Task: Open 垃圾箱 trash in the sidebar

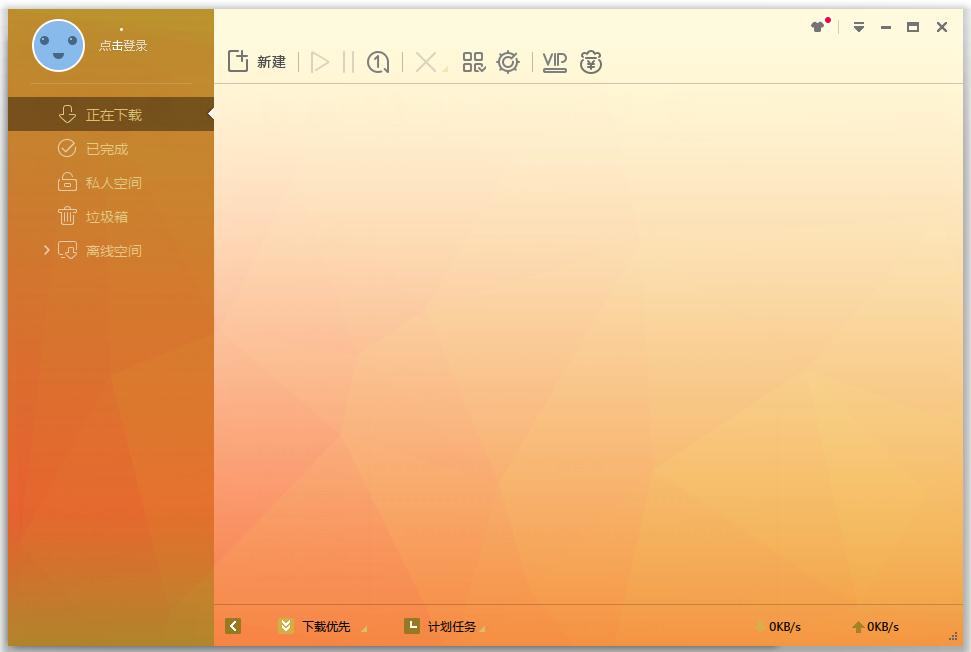Action: tap(106, 217)
